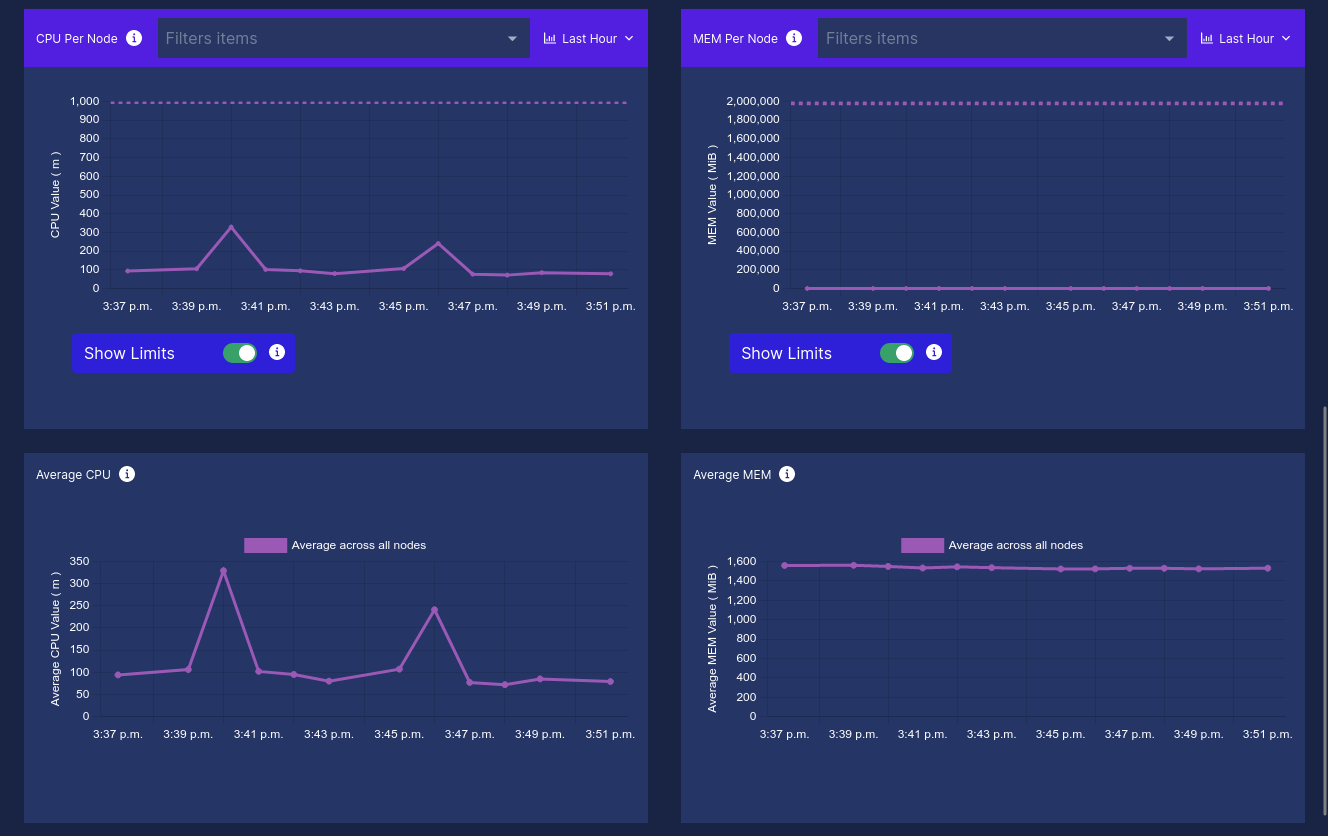Open the MEM Last Hour time range menu
Screen dimensions: 1328x836
[x=1246, y=38]
